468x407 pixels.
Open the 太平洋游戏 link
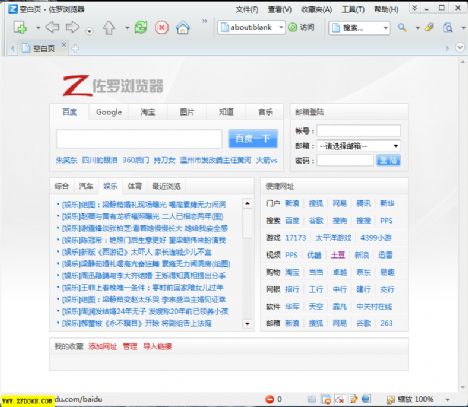333,238
